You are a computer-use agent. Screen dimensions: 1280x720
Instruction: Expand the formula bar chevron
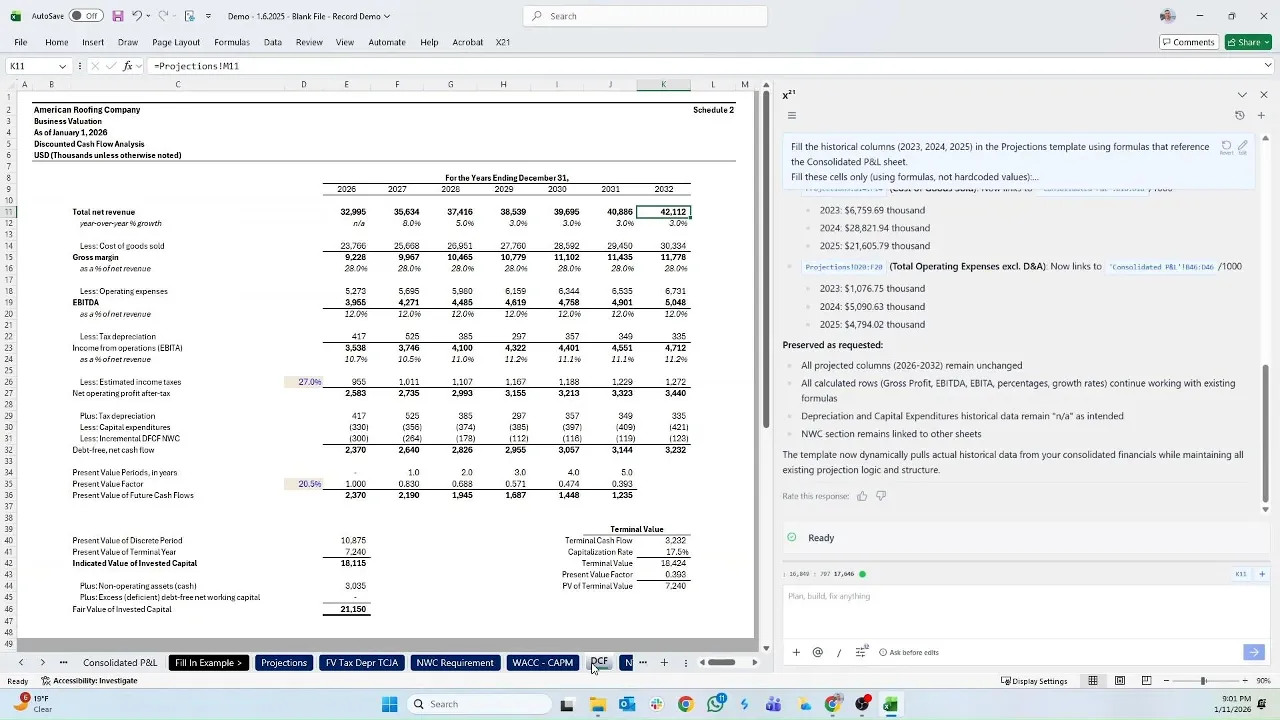(x=1269, y=66)
